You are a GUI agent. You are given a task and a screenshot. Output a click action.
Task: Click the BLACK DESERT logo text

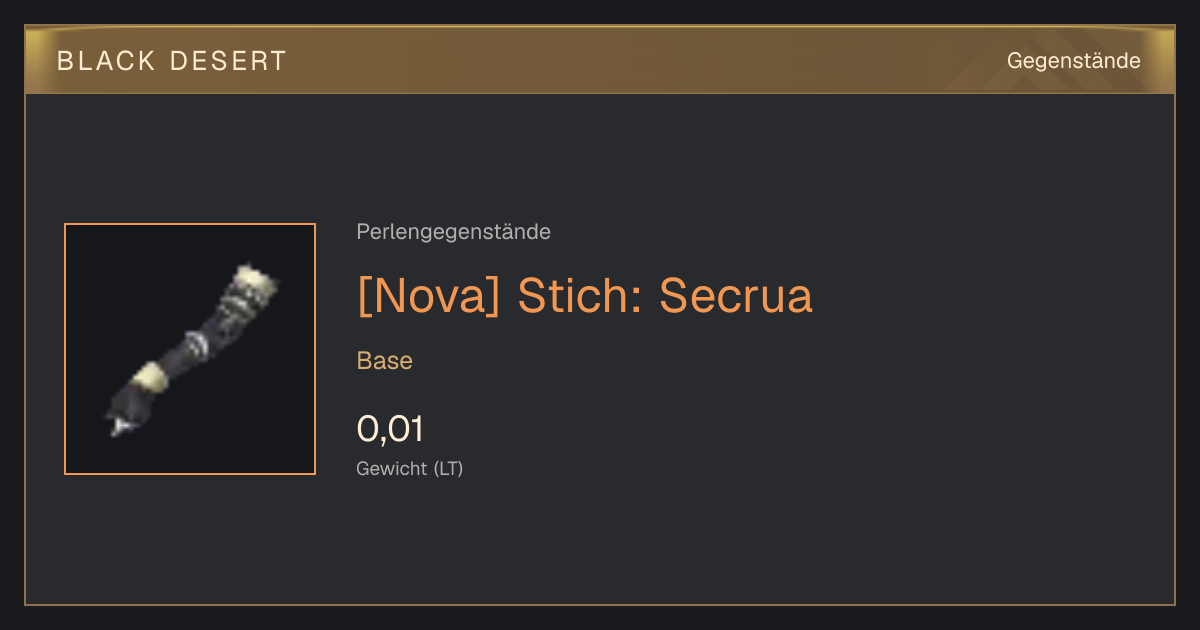(x=172, y=61)
